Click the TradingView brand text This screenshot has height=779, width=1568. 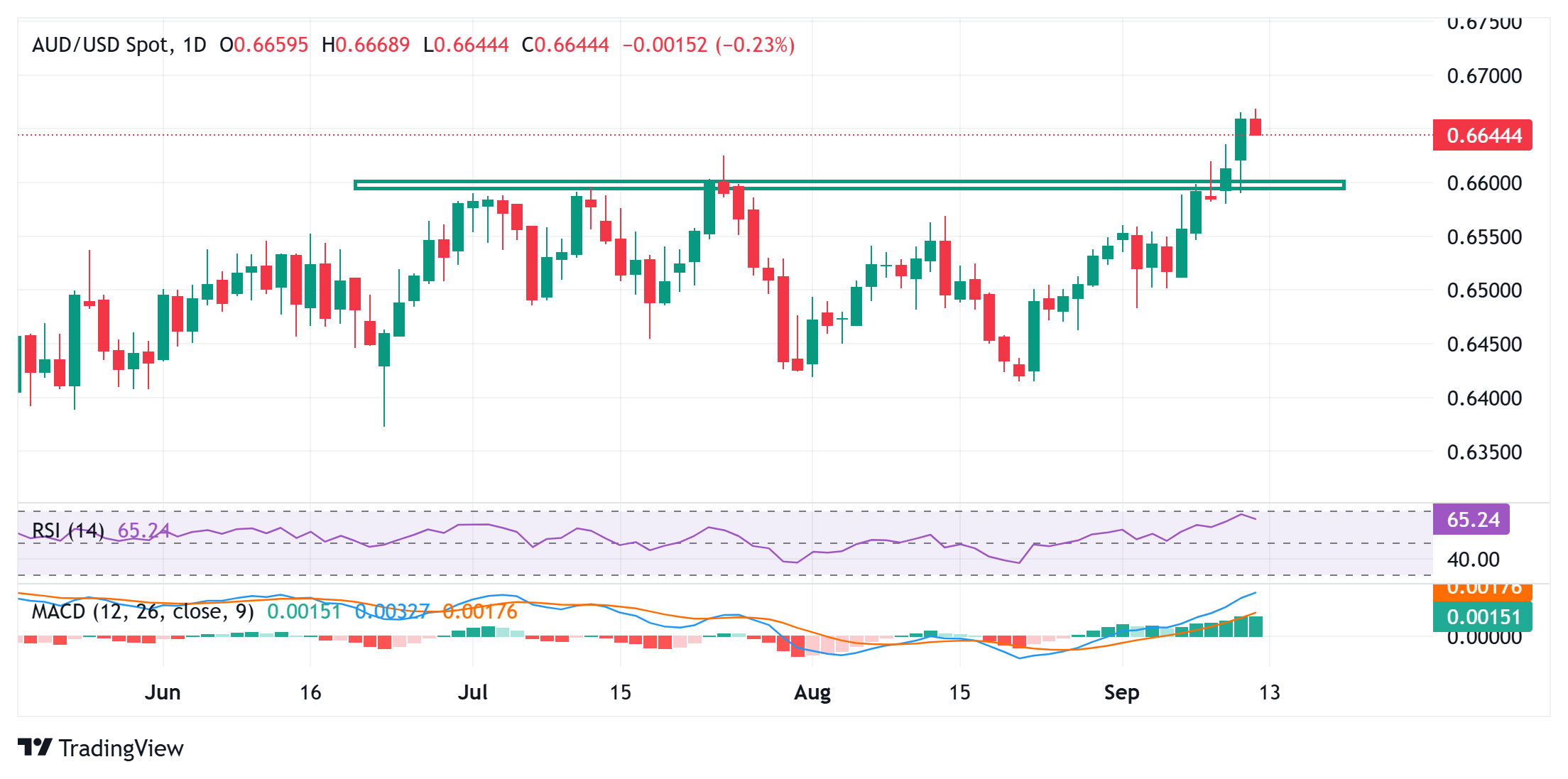121,748
